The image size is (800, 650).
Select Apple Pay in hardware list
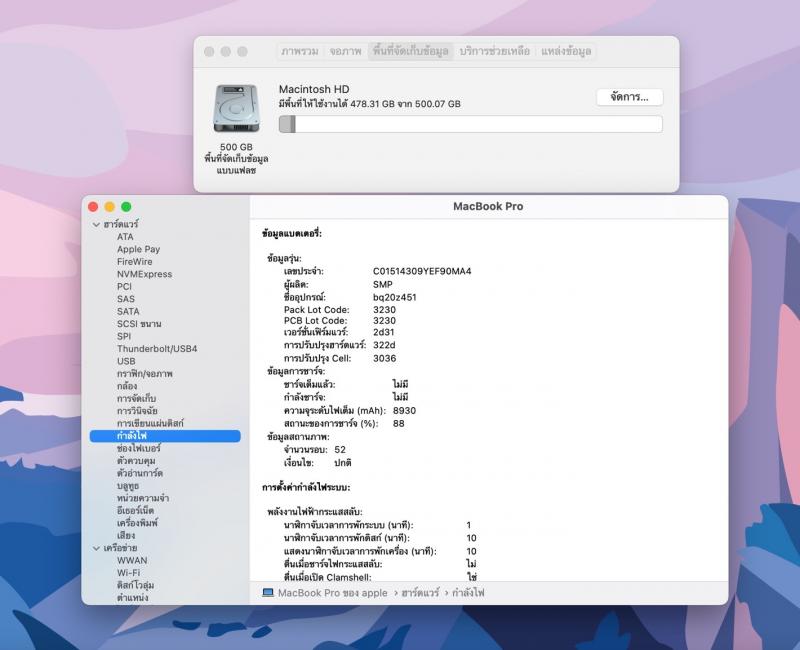[x=138, y=249]
